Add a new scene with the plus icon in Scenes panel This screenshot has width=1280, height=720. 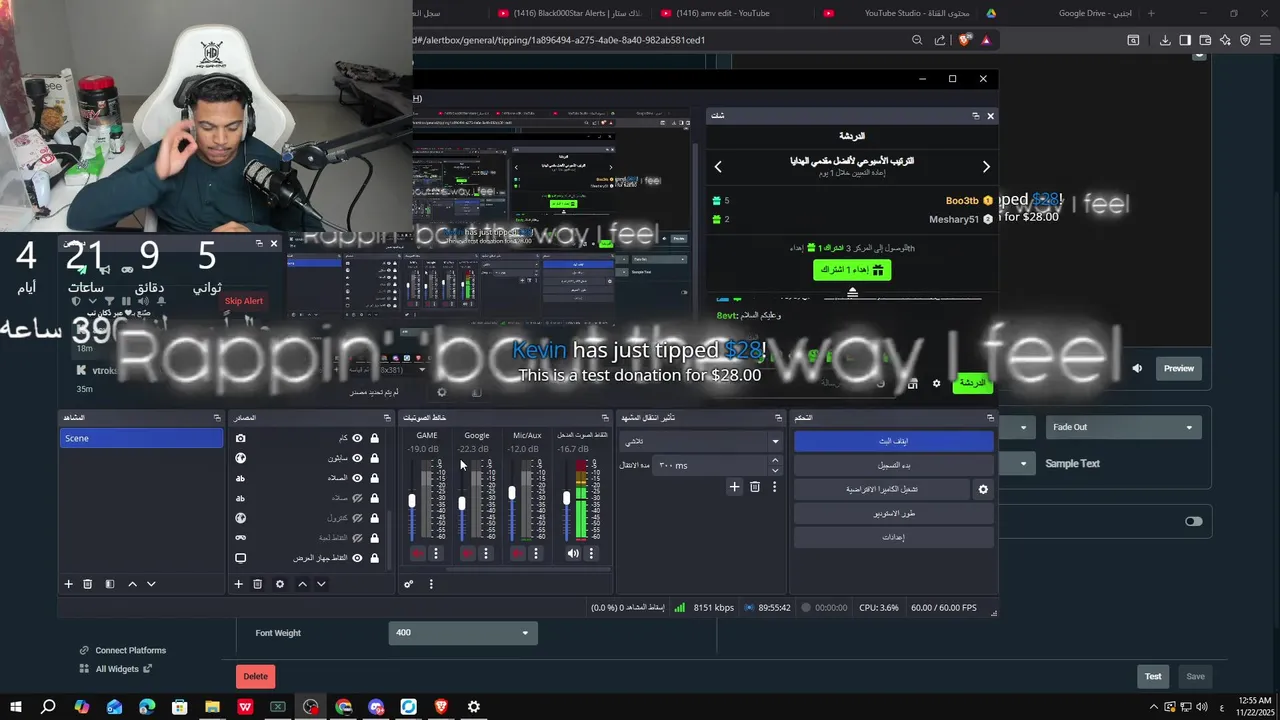coord(68,584)
